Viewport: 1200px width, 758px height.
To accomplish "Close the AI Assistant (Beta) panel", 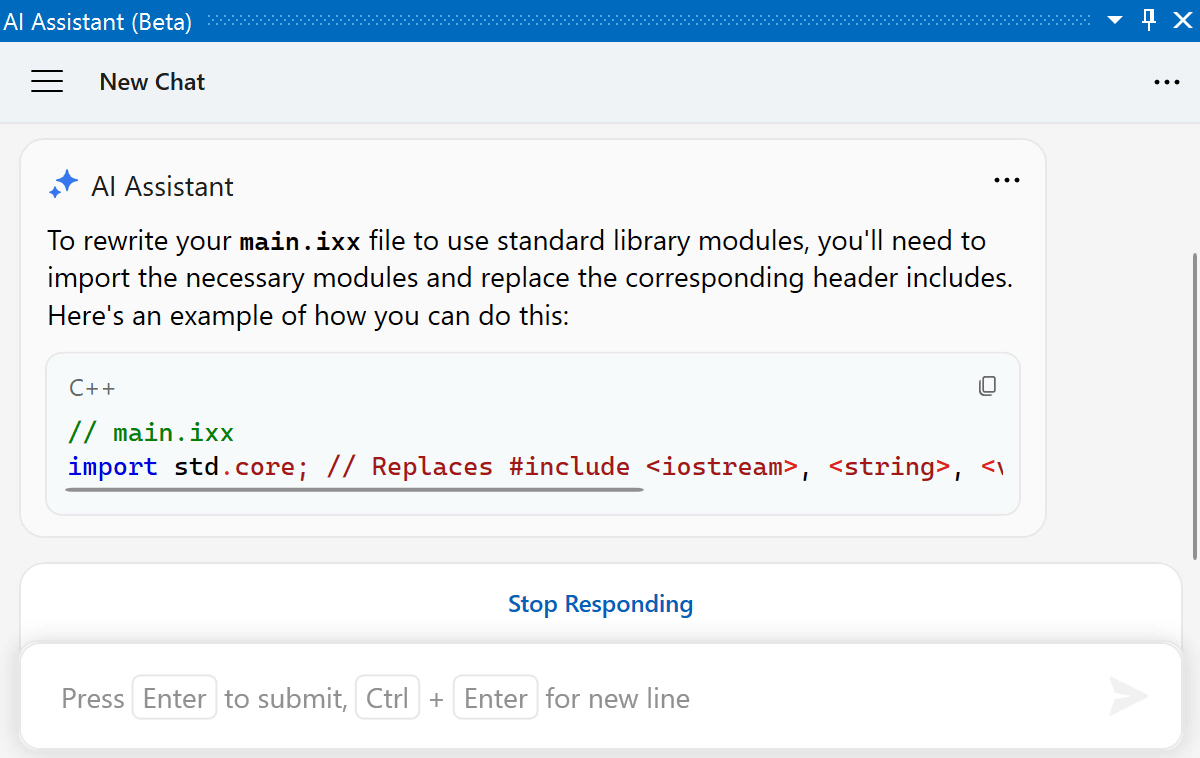I will 1182,20.
